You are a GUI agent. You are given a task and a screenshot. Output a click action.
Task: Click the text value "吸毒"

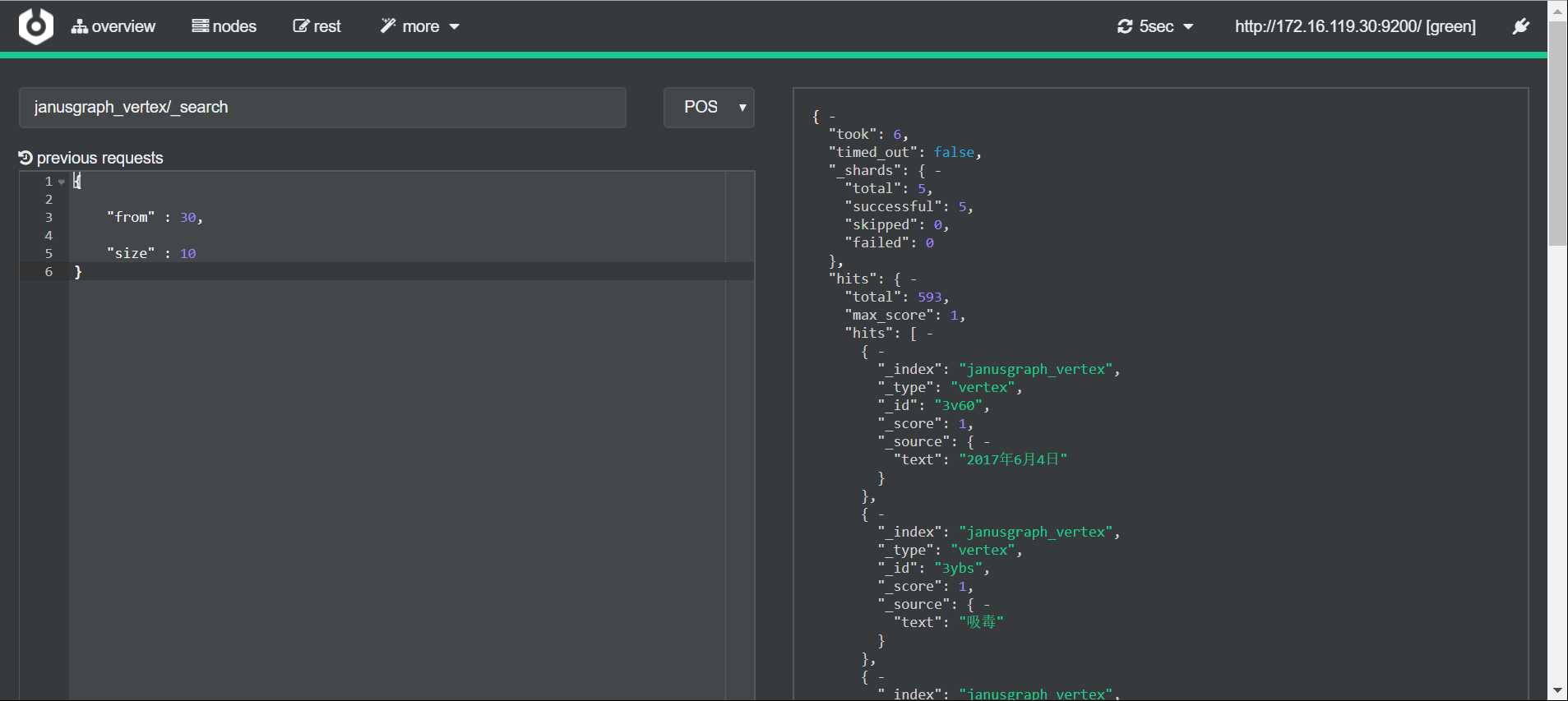[x=981, y=623]
